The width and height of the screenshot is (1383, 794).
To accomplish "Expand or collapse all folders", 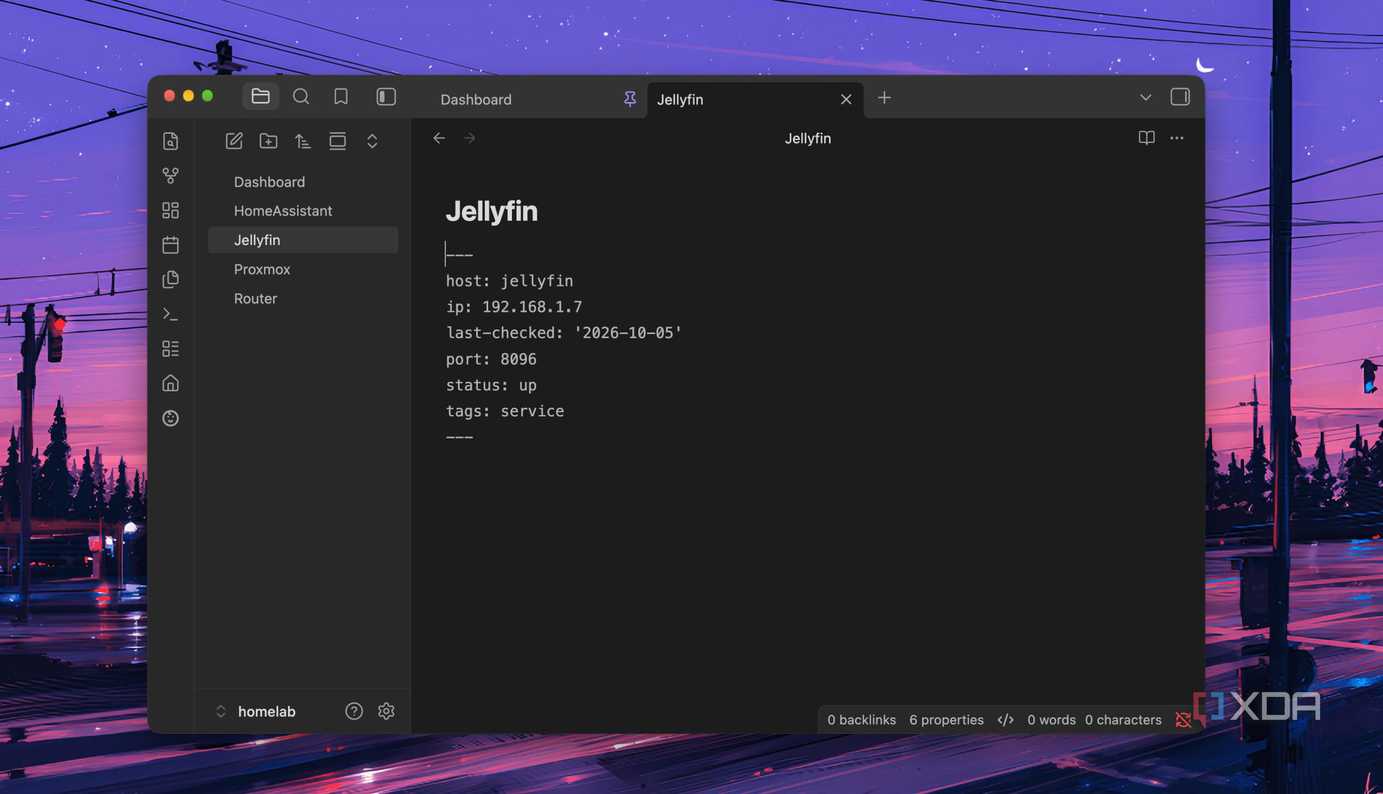I will coord(372,141).
